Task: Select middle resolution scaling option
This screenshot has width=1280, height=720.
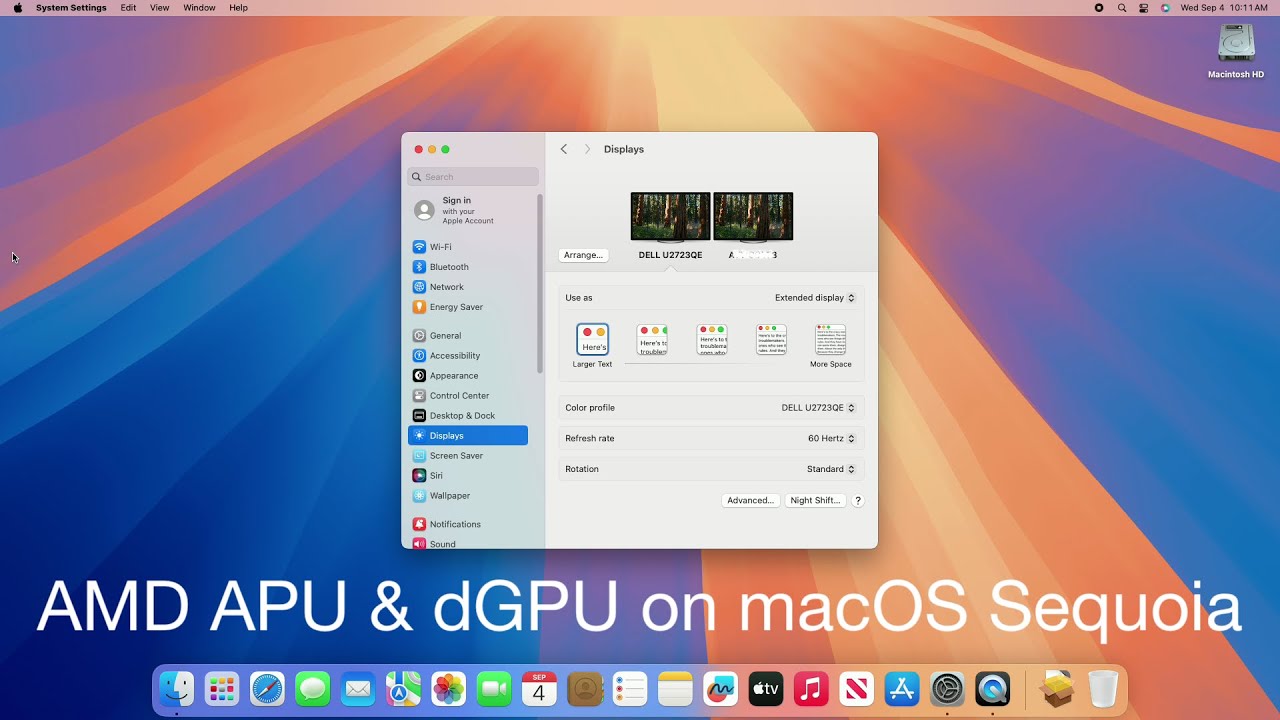Action: coord(712,340)
